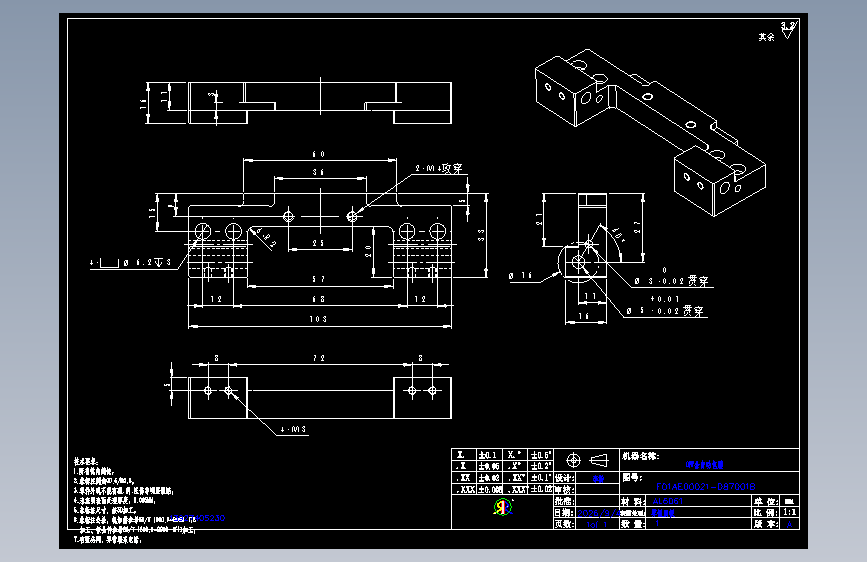Click the Ø5 -0.02 贯穿 callout

666,310
